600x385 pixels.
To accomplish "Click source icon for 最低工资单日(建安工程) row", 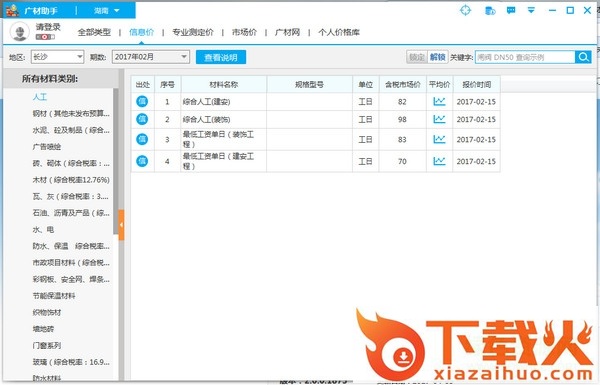I will pos(142,161).
